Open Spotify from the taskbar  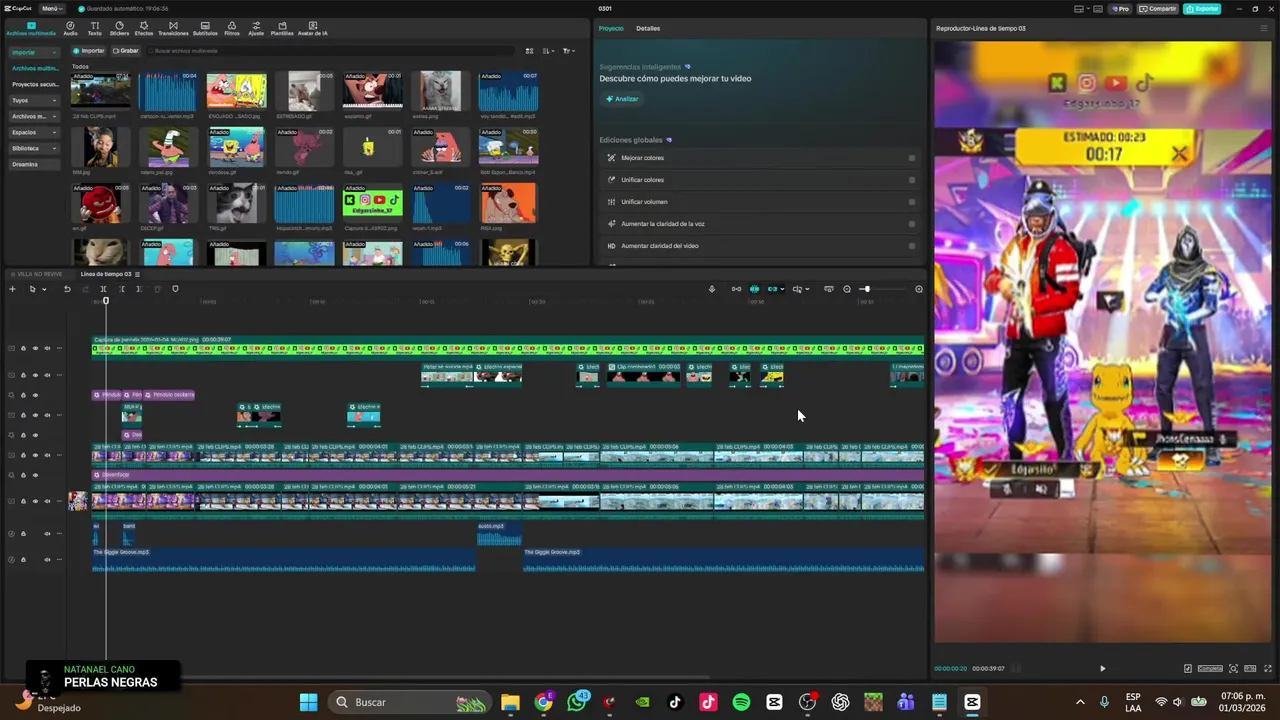tap(741, 702)
